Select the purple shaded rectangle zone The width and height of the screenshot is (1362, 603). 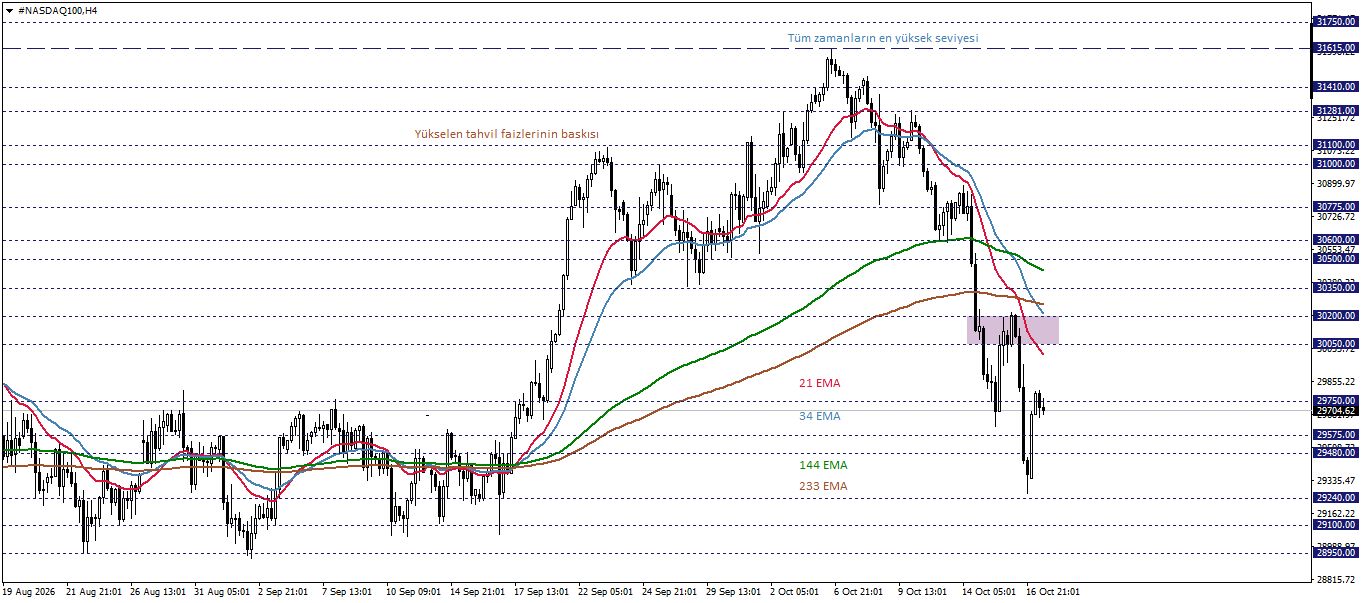coord(1013,329)
